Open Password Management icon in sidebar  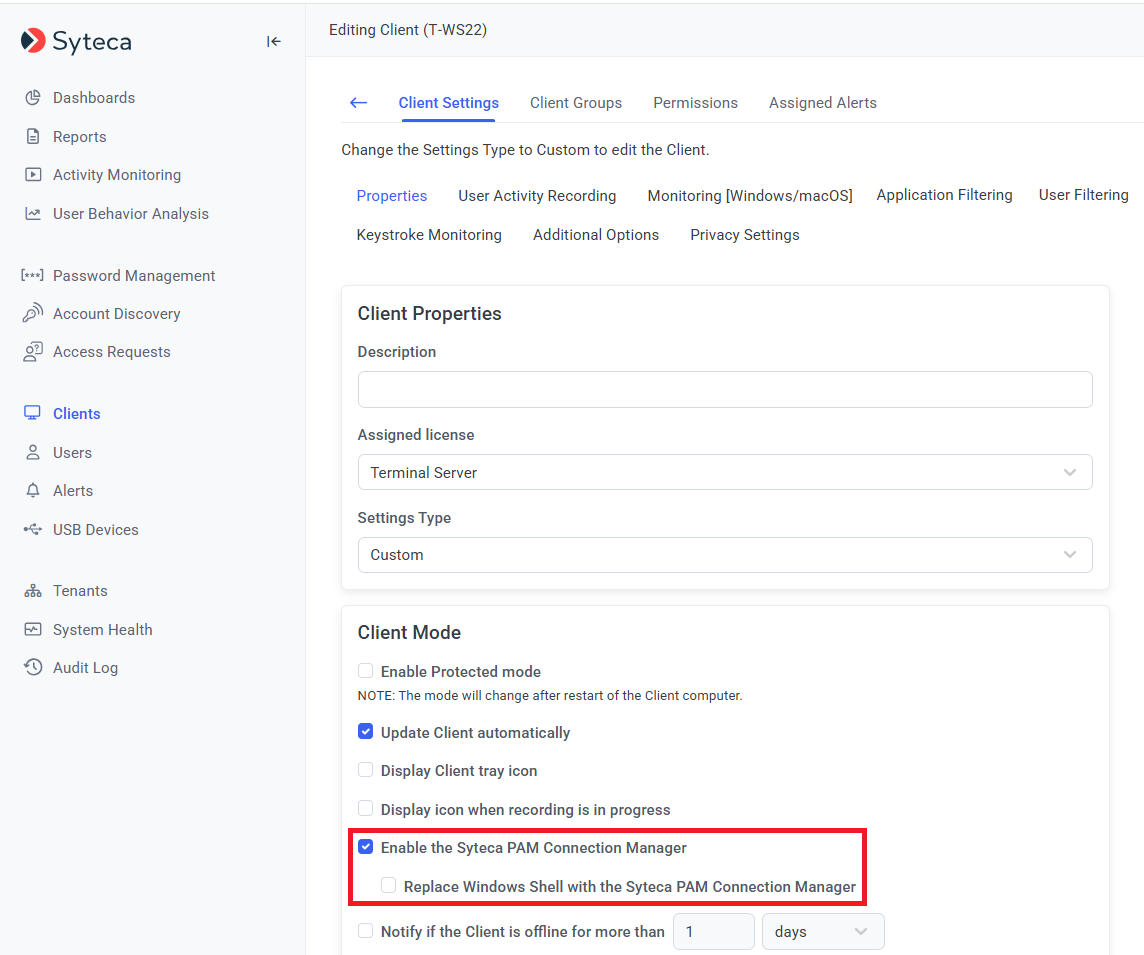pyautogui.click(x=33, y=276)
